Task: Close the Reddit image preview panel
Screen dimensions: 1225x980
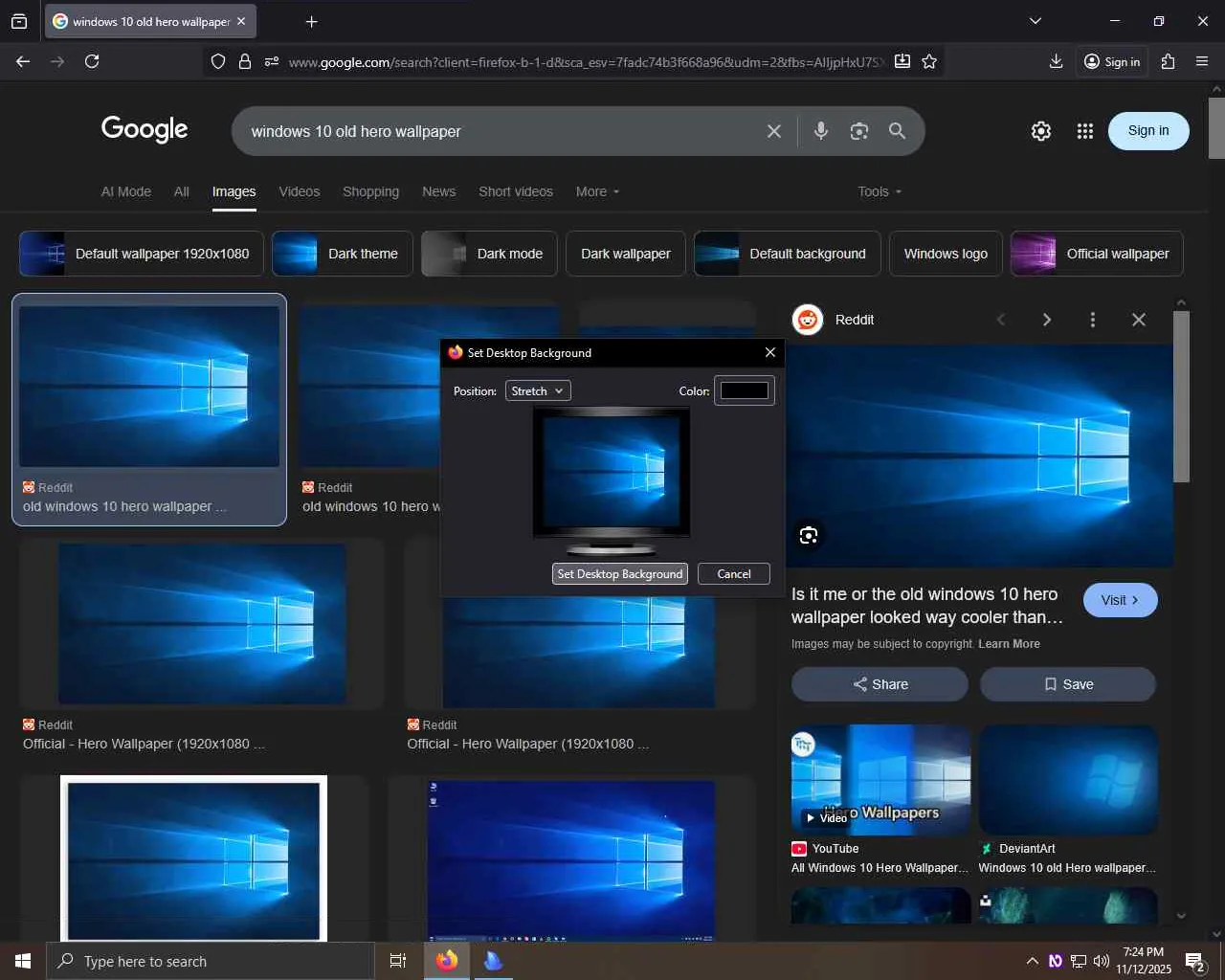Action: (1139, 320)
